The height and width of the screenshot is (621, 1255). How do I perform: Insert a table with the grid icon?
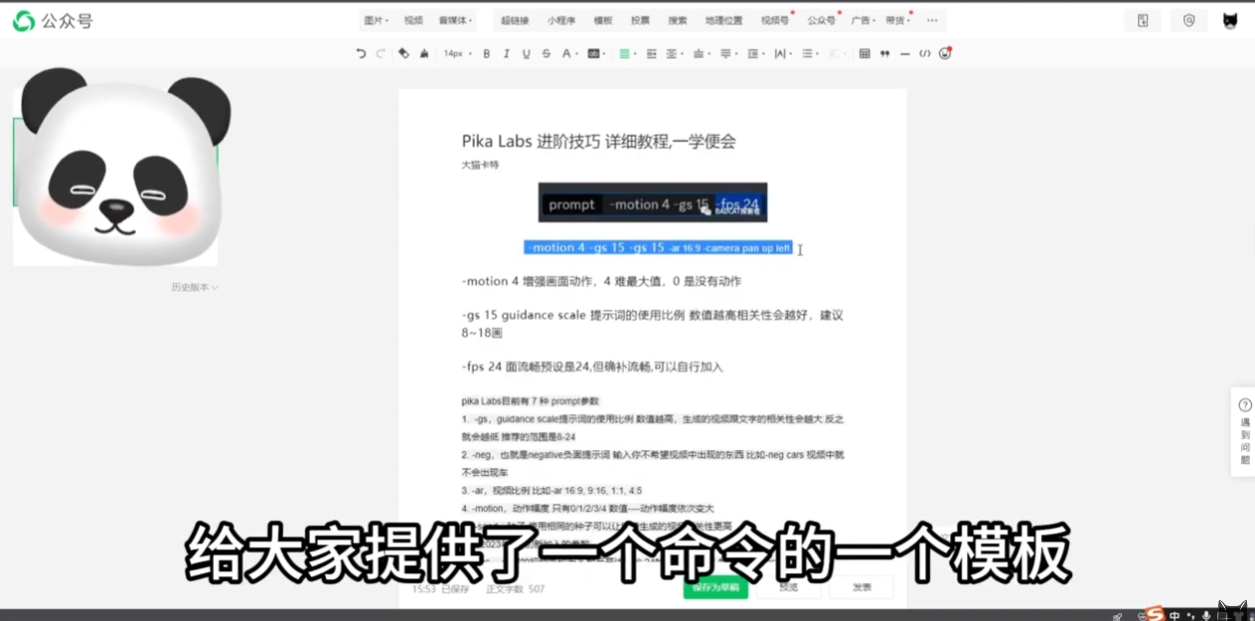pos(864,54)
